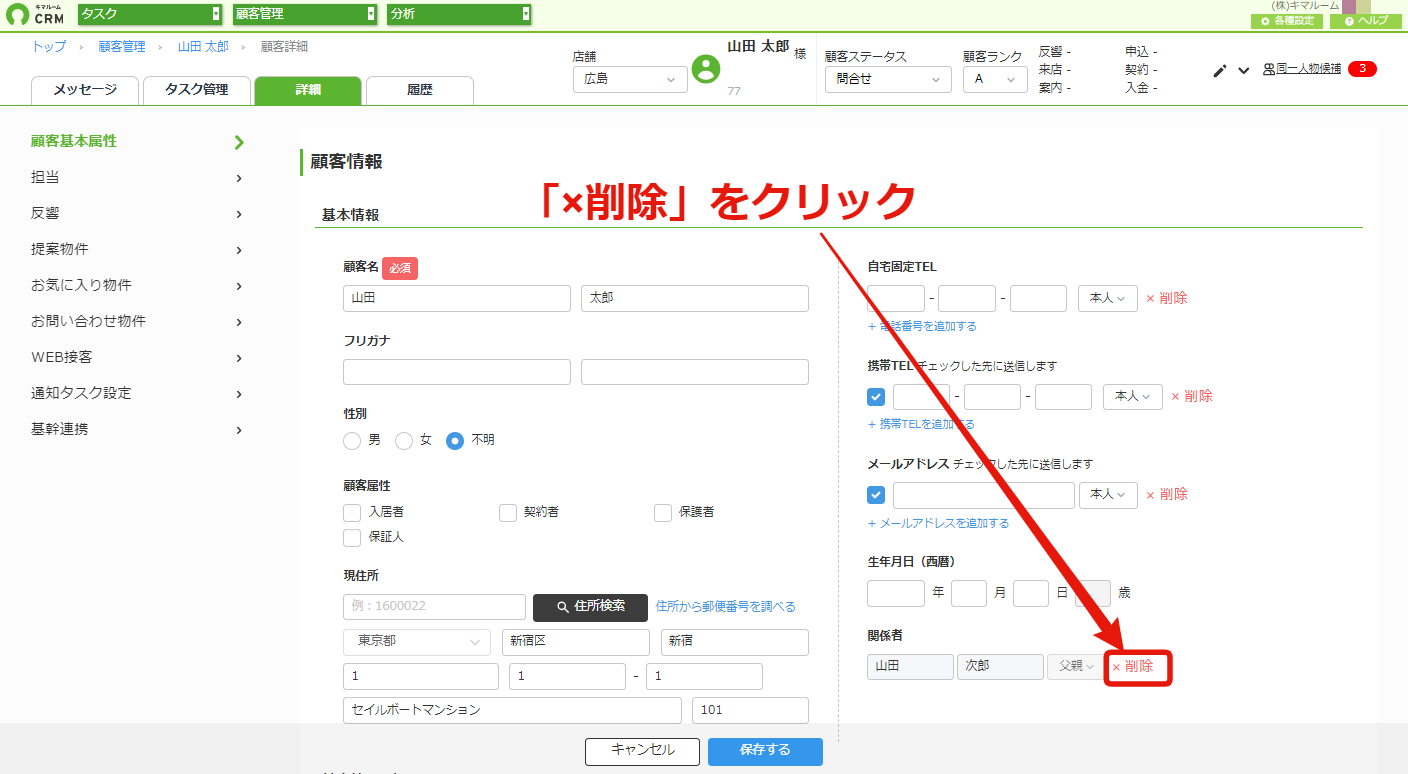The image size is (1408, 774).
Task: Click the pencil edit icon
Action: pyautogui.click(x=1219, y=70)
